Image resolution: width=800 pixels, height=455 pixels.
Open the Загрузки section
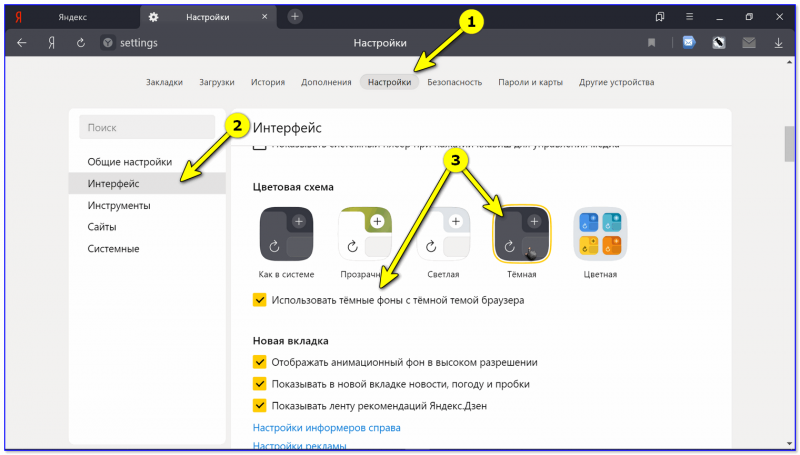tap(217, 82)
